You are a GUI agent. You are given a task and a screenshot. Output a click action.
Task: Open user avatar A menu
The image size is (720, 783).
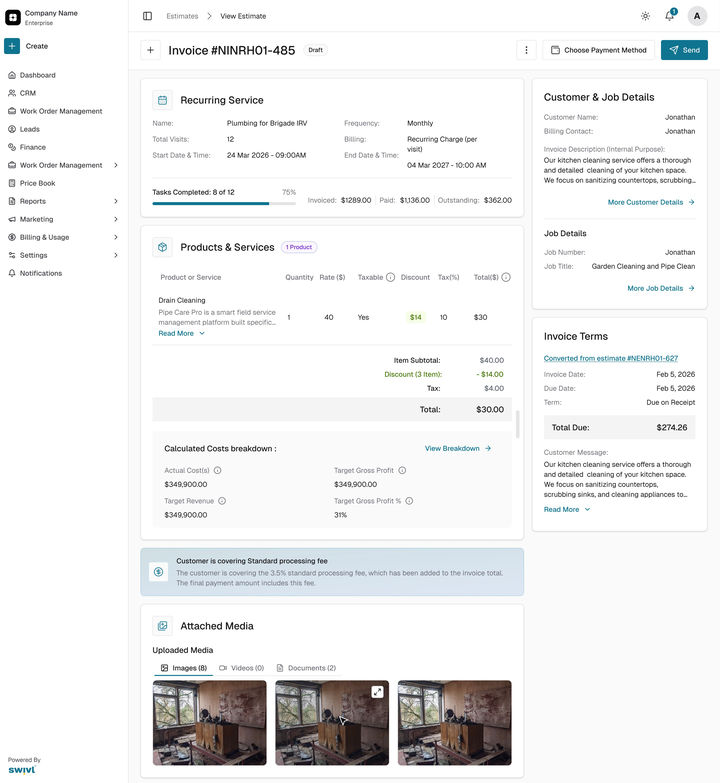[x=697, y=16]
